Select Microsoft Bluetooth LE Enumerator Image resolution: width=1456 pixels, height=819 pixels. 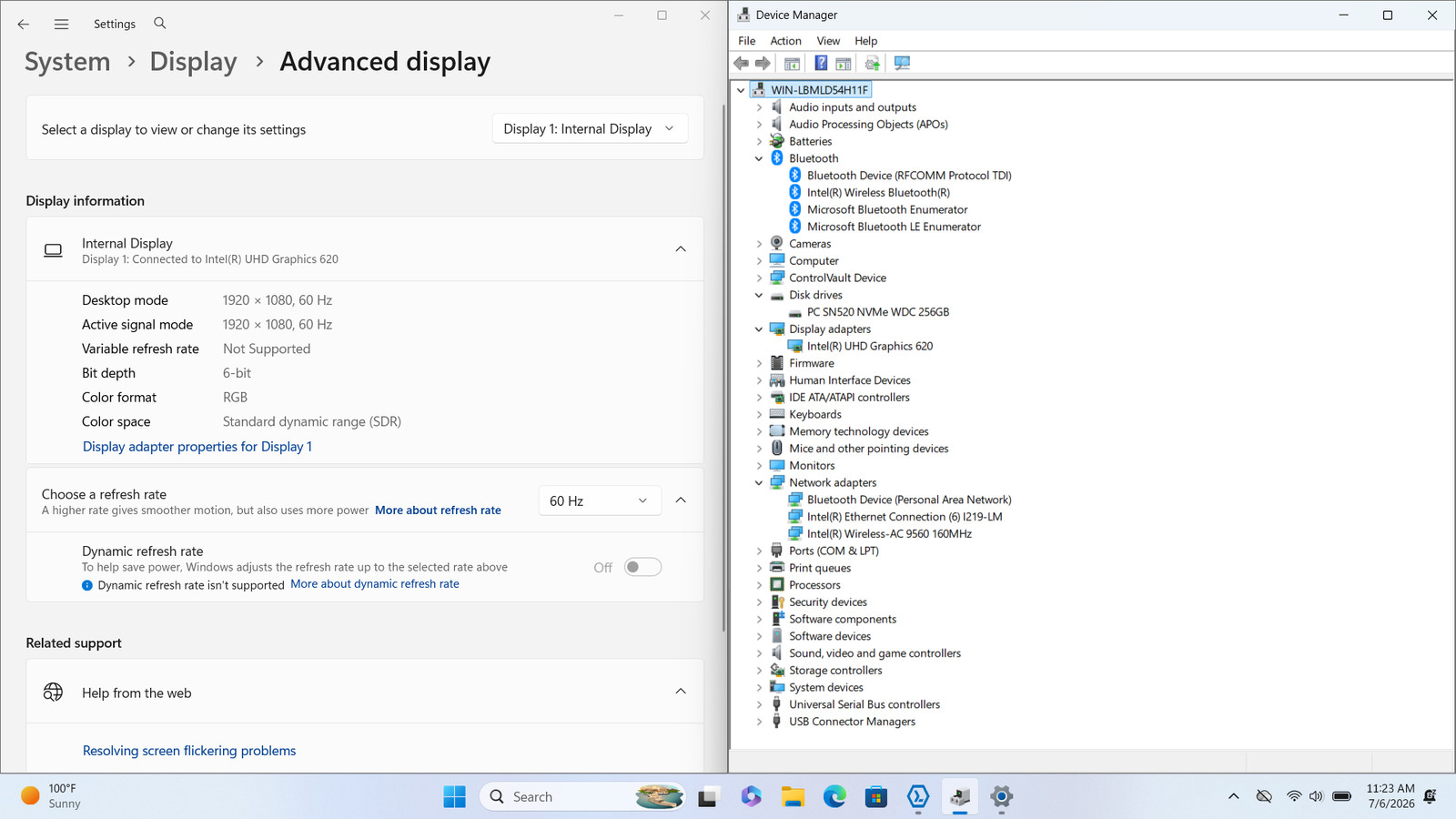click(x=894, y=227)
